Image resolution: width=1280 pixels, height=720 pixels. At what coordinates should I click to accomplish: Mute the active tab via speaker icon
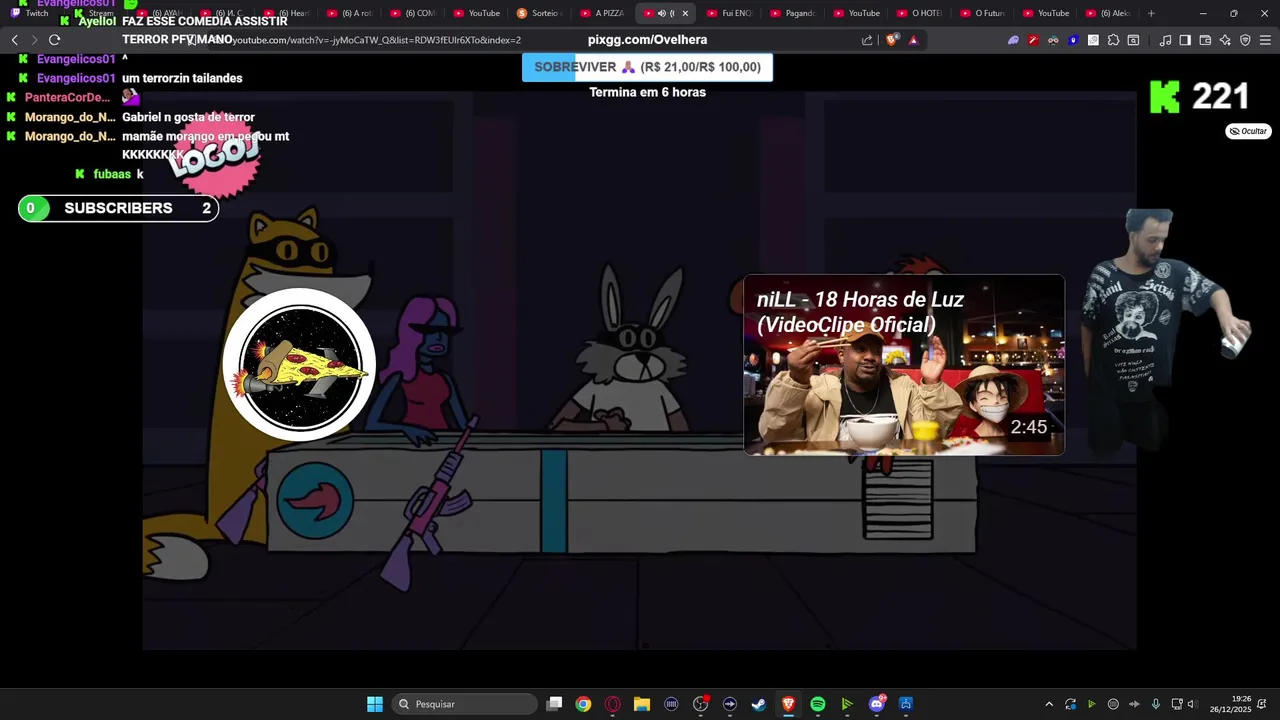[x=661, y=13]
